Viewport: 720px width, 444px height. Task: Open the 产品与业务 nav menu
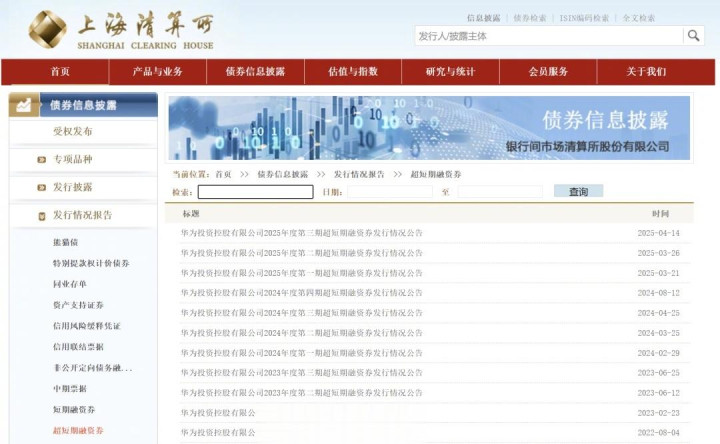coord(158,72)
